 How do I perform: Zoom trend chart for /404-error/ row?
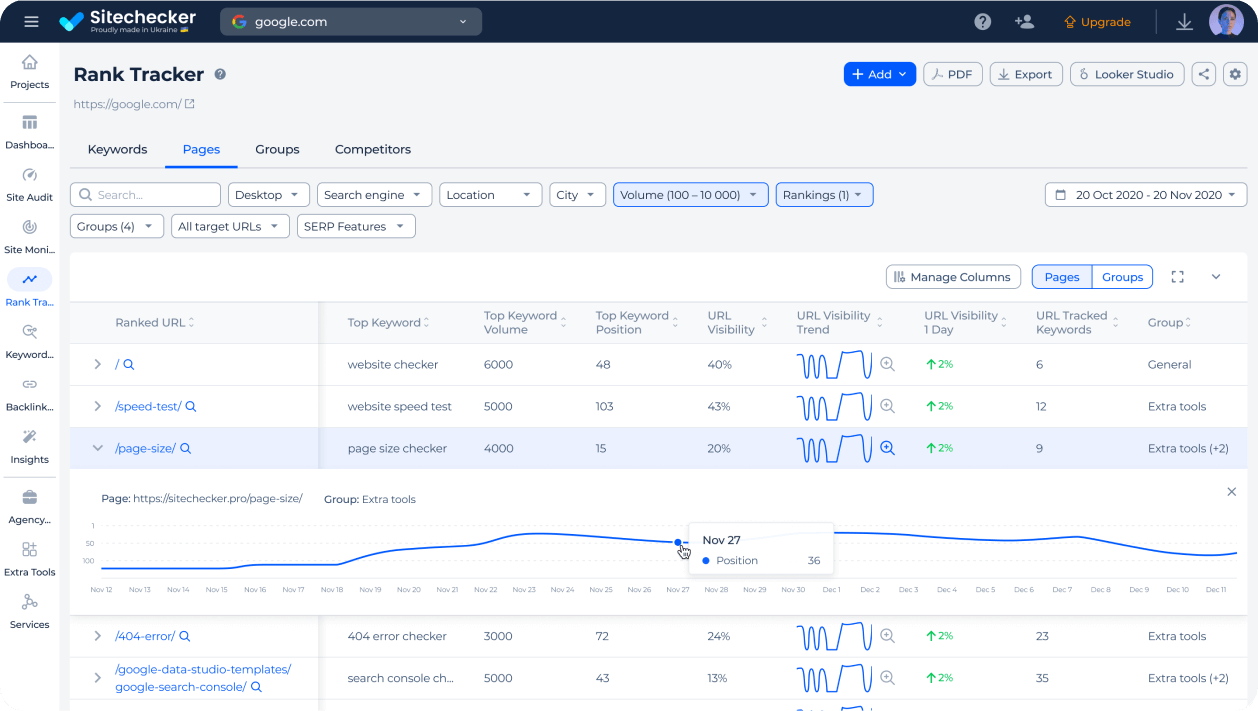[x=887, y=636]
